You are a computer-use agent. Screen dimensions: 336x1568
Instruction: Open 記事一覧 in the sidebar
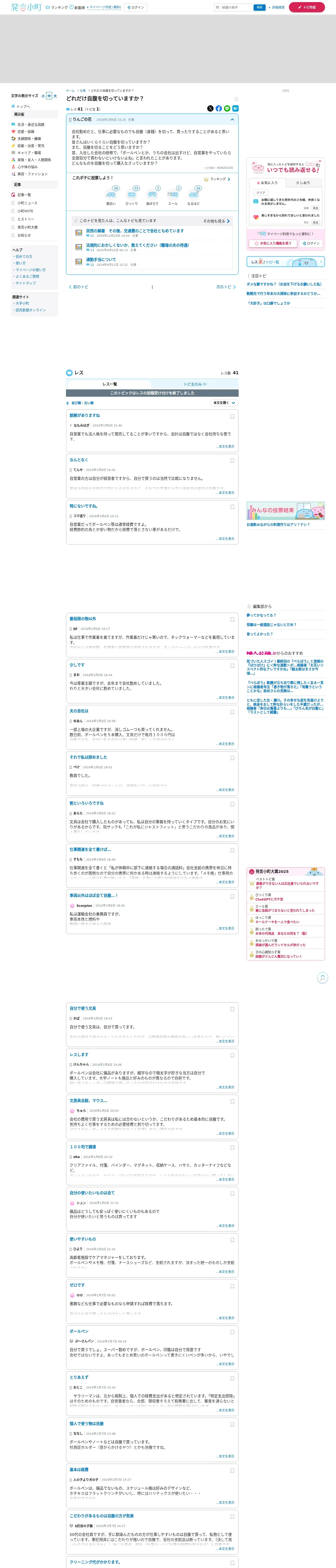[x=21, y=195]
